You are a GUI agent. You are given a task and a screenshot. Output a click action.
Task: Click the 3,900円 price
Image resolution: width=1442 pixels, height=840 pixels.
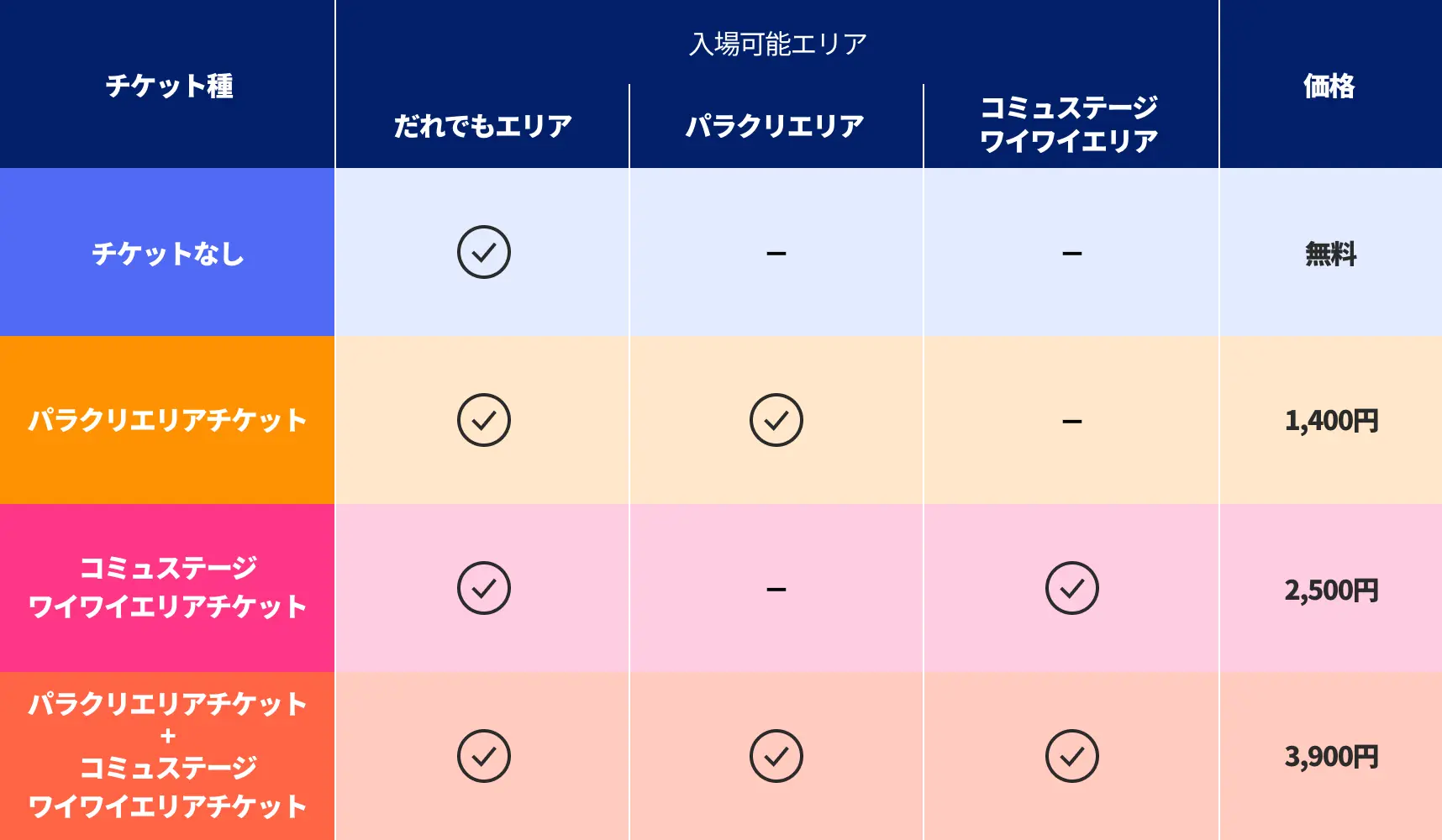tap(1331, 757)
